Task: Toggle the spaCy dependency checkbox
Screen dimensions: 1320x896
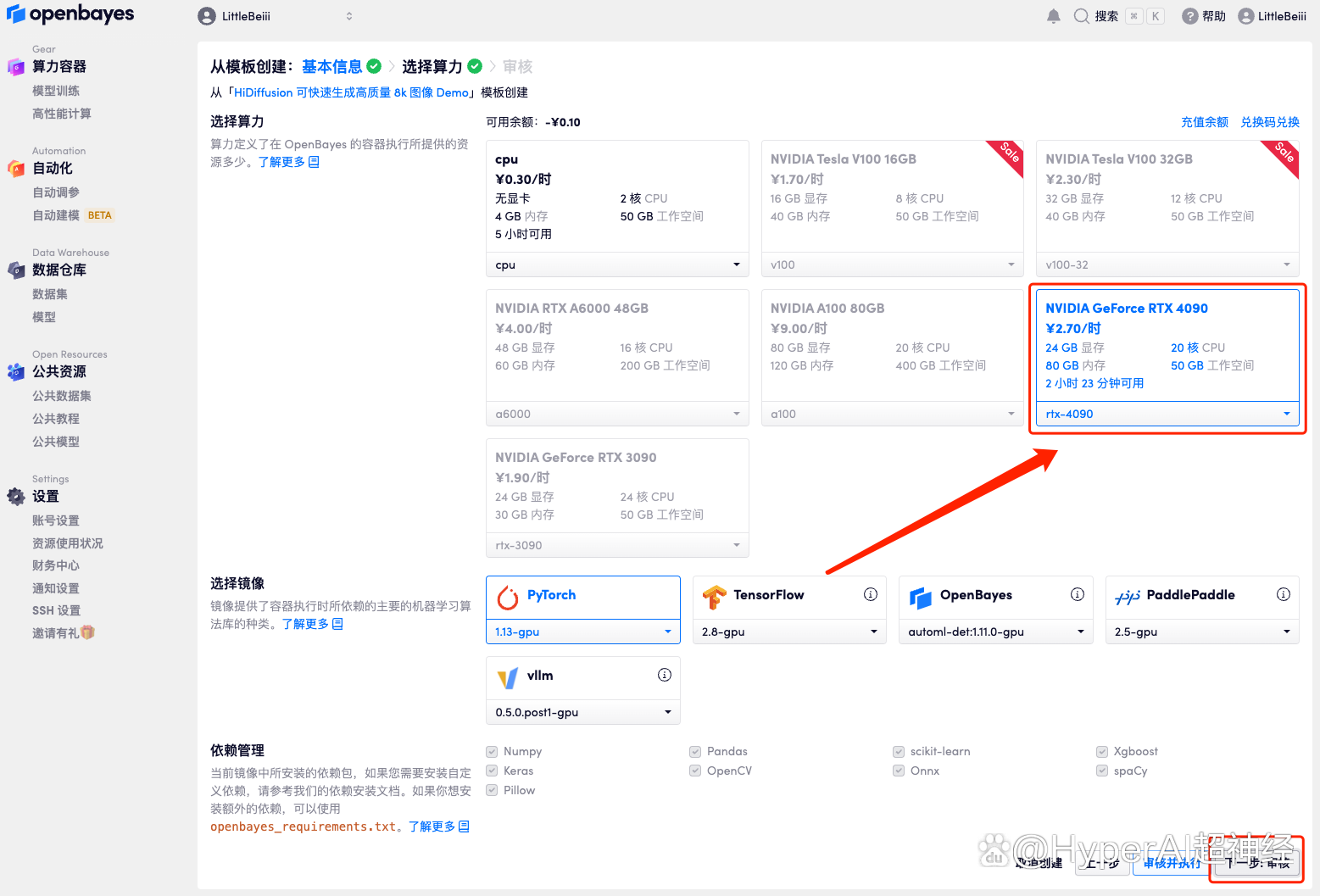Action: coord(1102,771)
